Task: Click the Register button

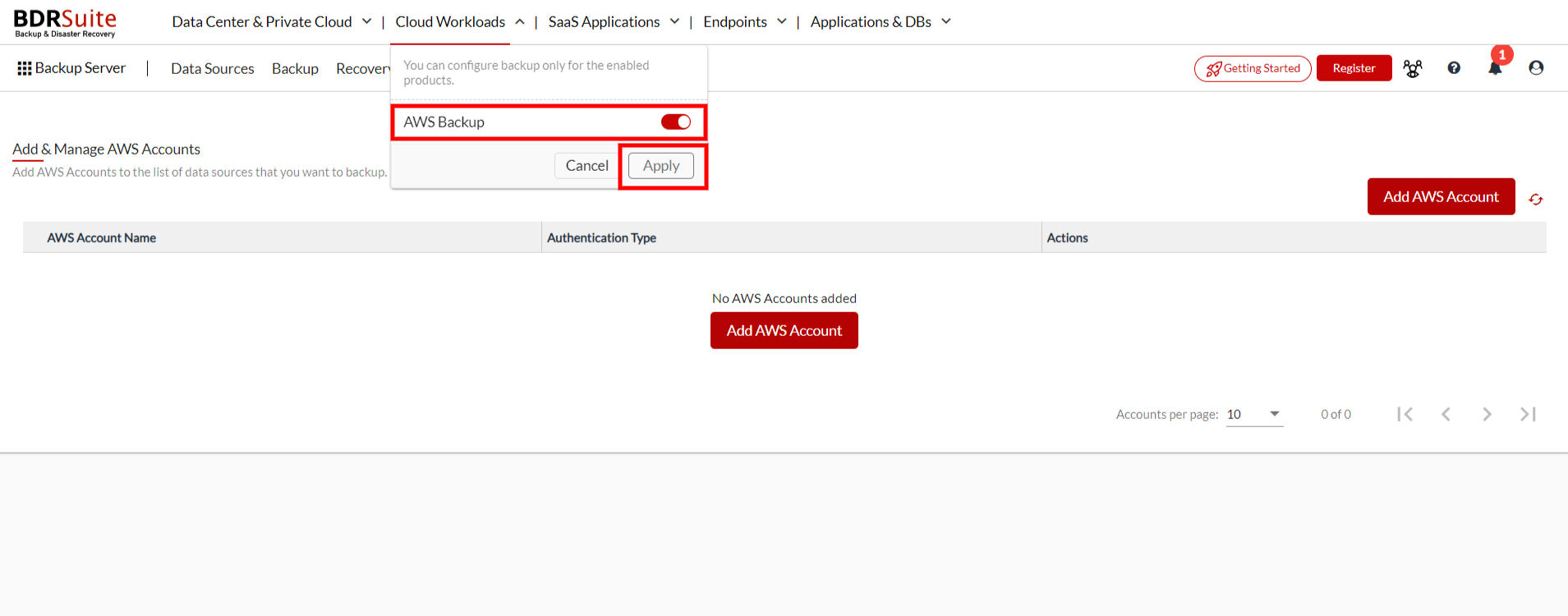Action: pyautogui.click(x=1354, y=68)
